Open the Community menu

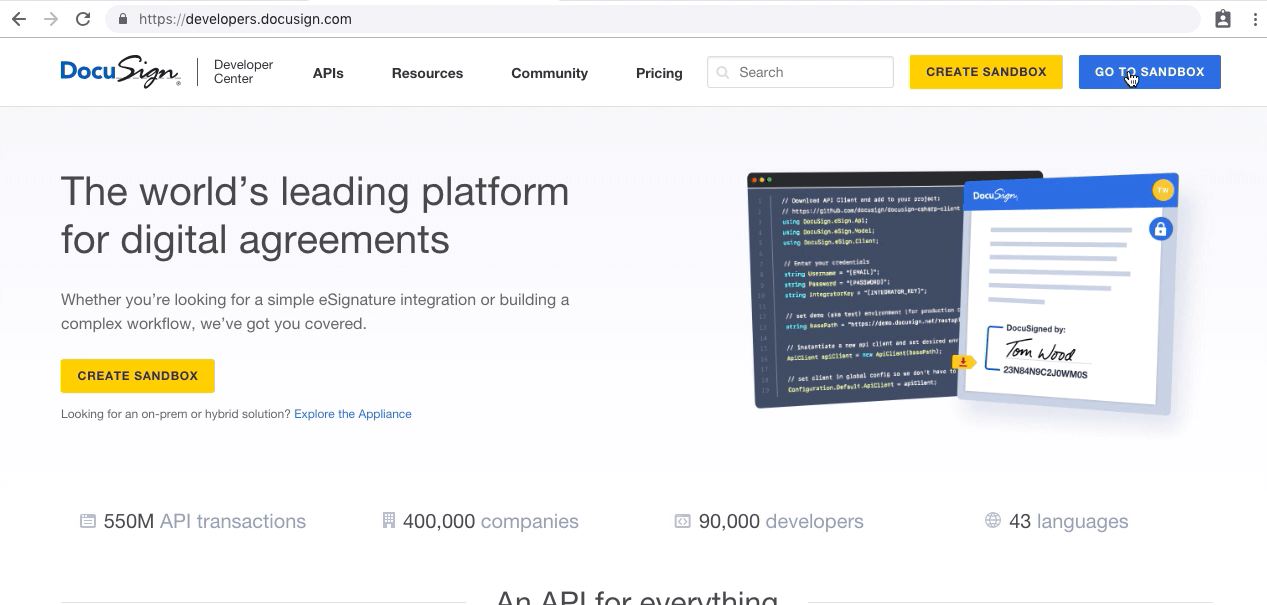coord(549,73)
